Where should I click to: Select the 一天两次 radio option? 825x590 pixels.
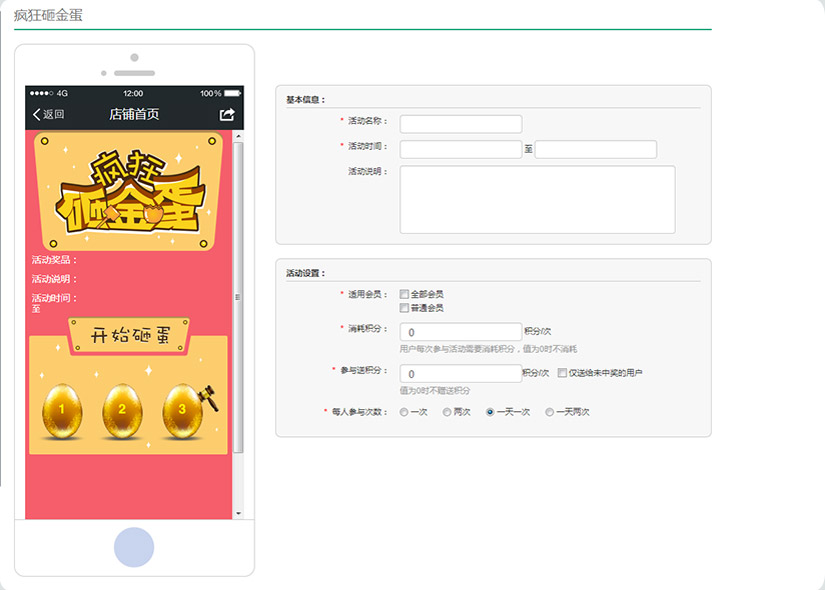coord(549,412)
